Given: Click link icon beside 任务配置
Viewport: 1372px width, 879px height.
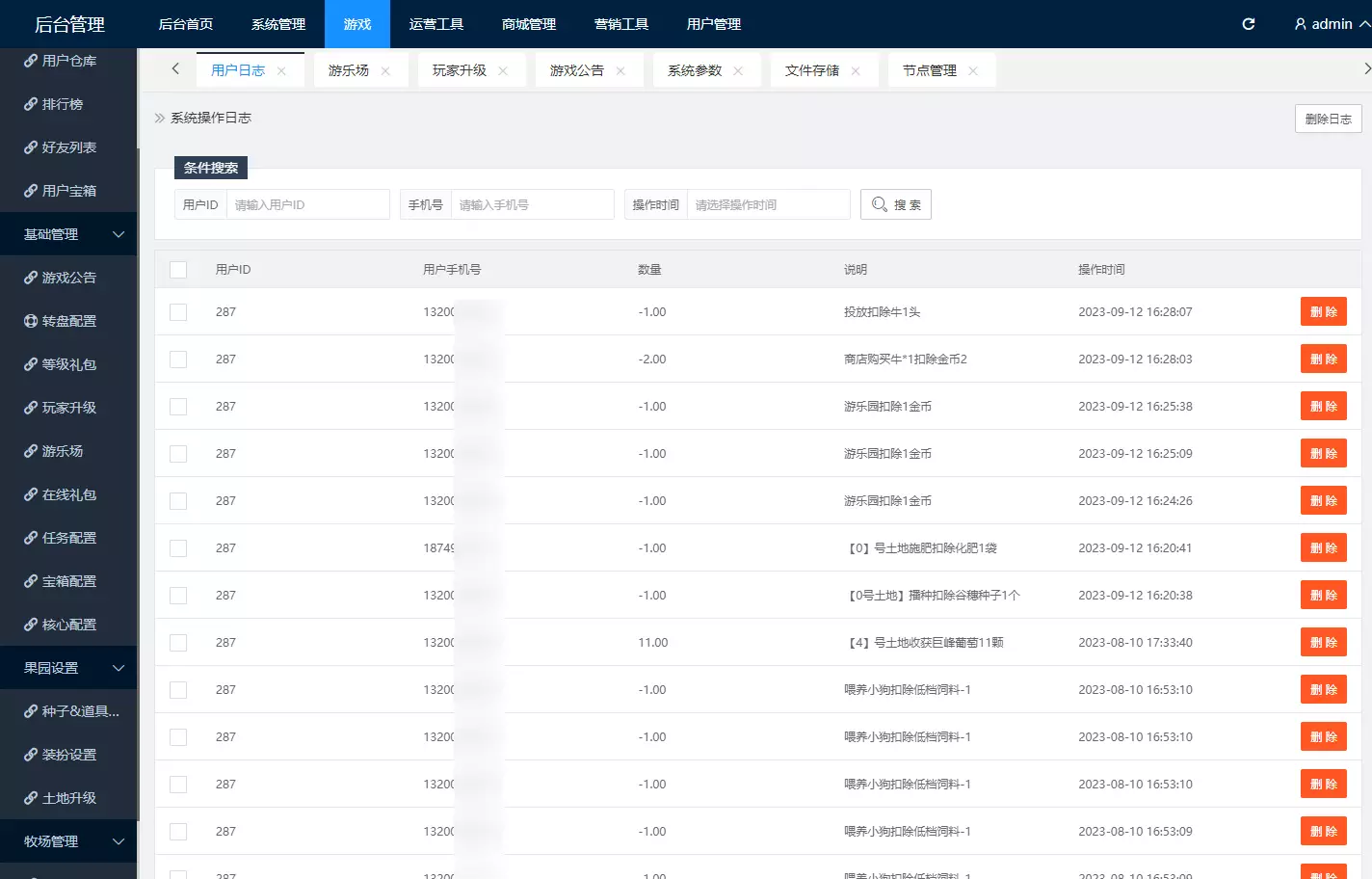Looking at the screenshot, I should coord(31,538).
